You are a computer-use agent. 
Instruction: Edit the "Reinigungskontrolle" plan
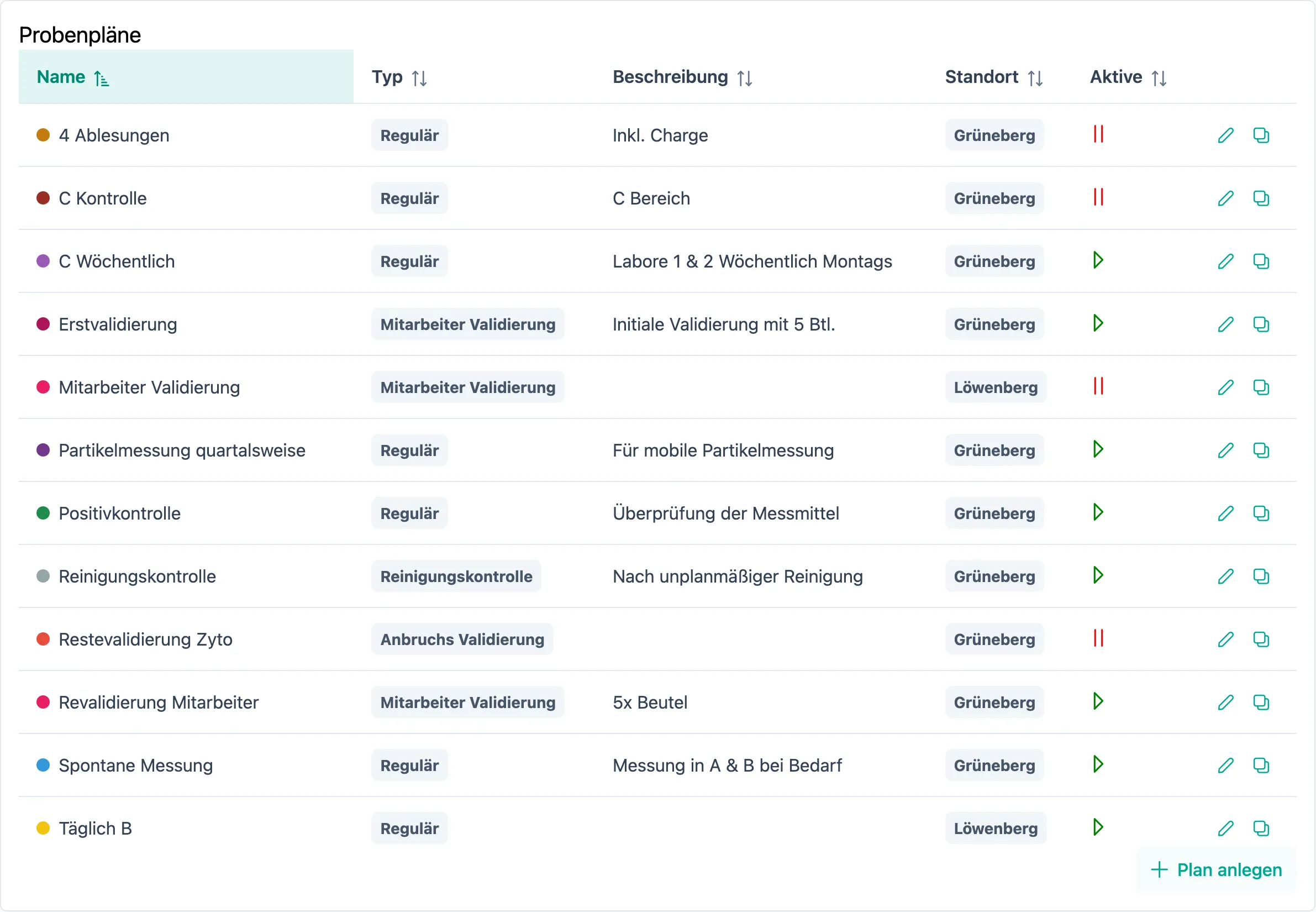pos(1226,576)
